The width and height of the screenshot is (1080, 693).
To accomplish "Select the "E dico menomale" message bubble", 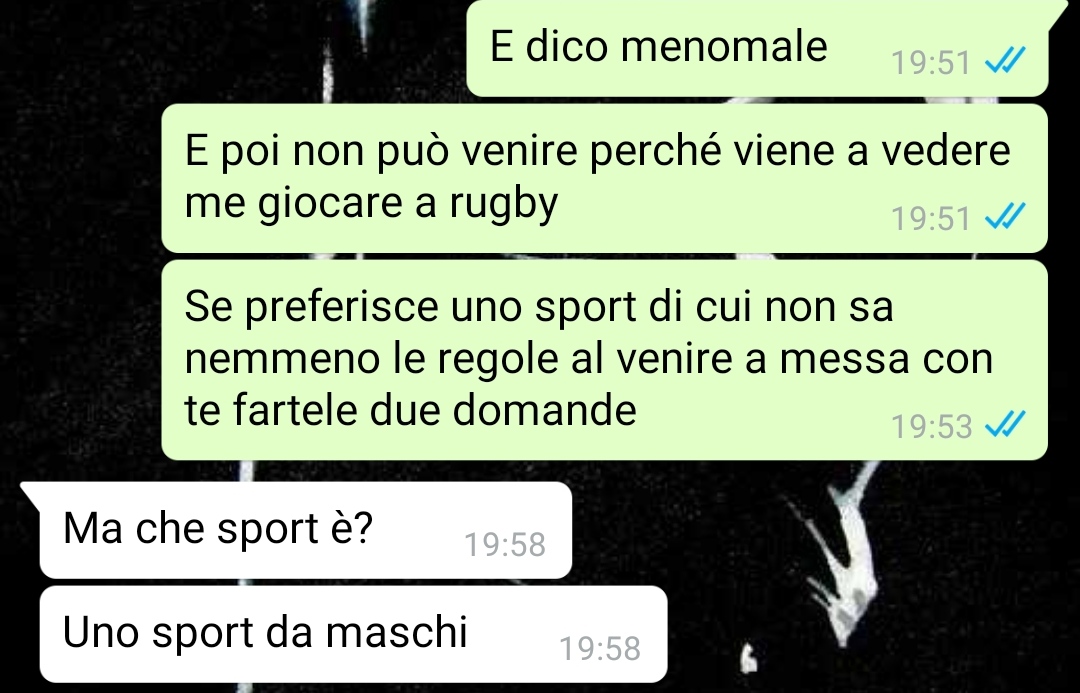I will [x=758, y=48].
